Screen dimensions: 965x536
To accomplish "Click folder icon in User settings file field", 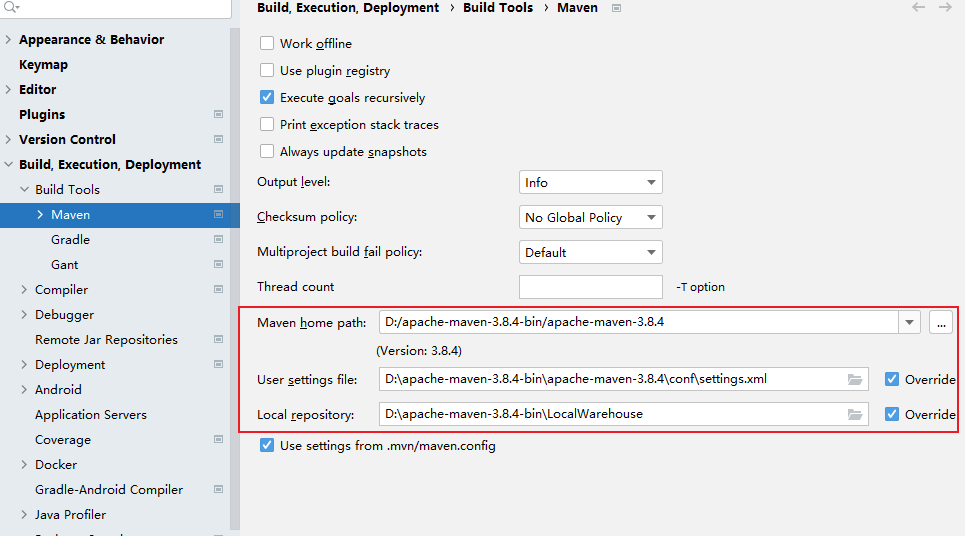I will pos(854,379).
